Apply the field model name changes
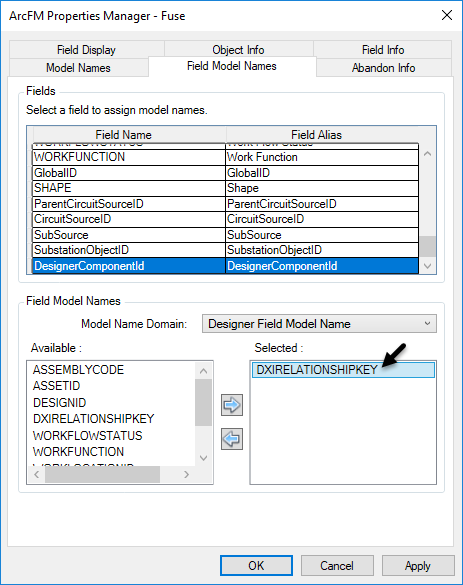 click(x=418, y=566)
